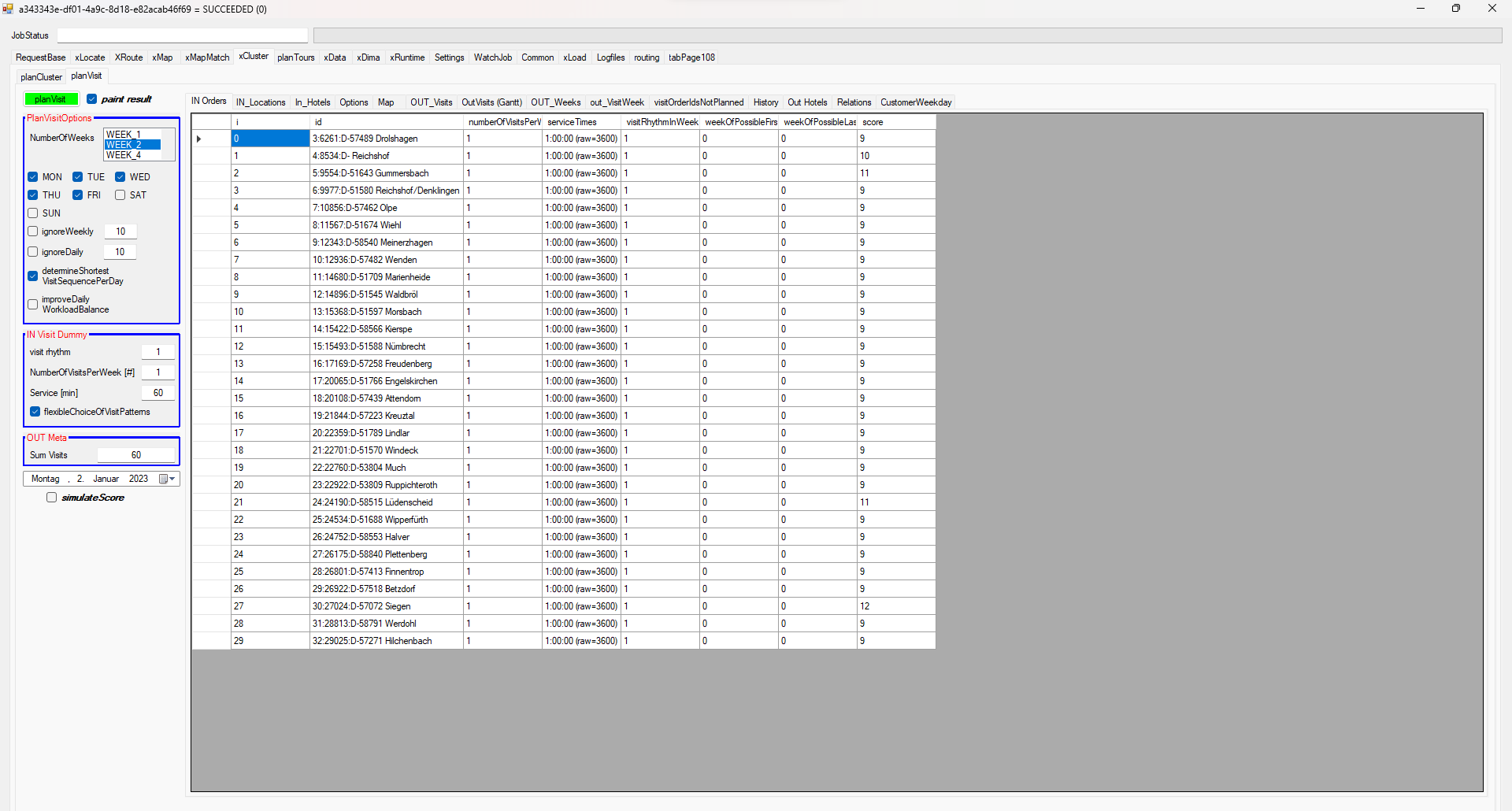The width and height of the screenshot is (1512, 811).
Task: Switch to the OutVisits (Gantt) tab
Action: click(491, 102)
